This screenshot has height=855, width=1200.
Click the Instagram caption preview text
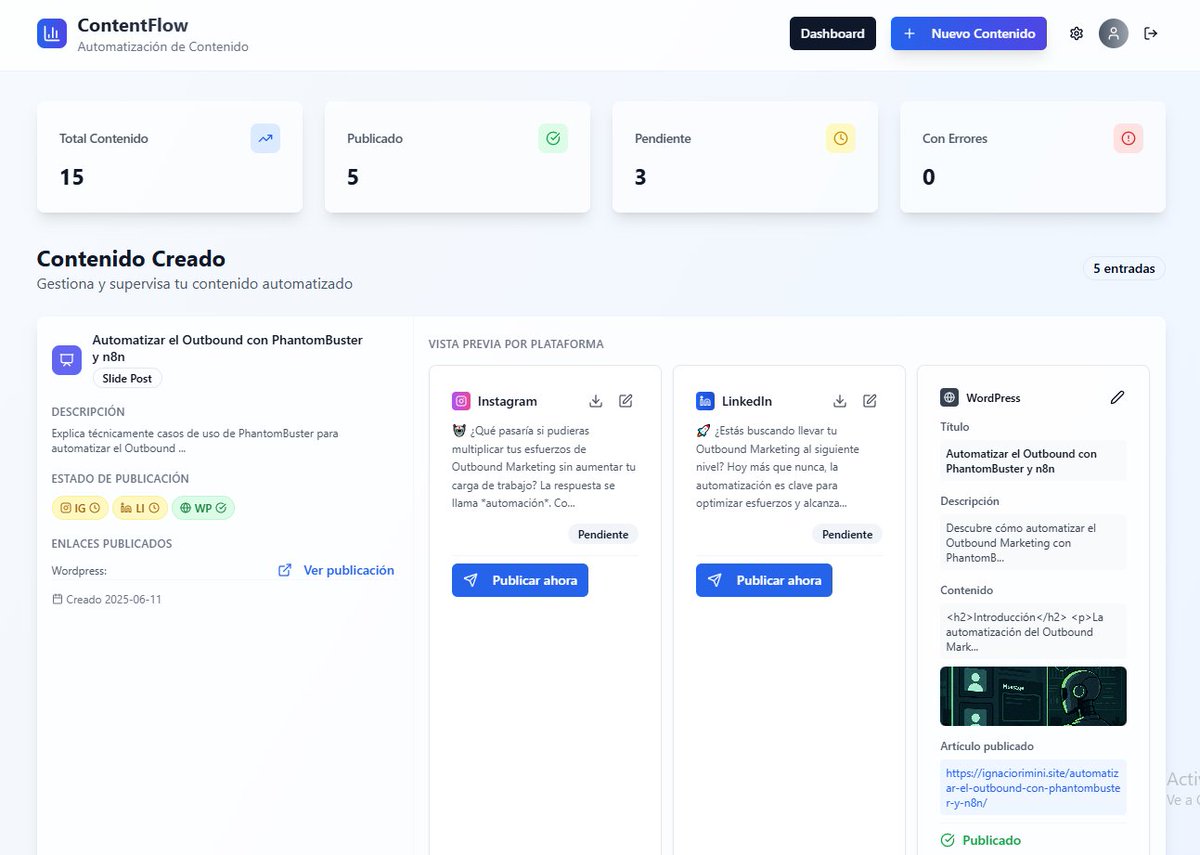[x=545, y=467]
